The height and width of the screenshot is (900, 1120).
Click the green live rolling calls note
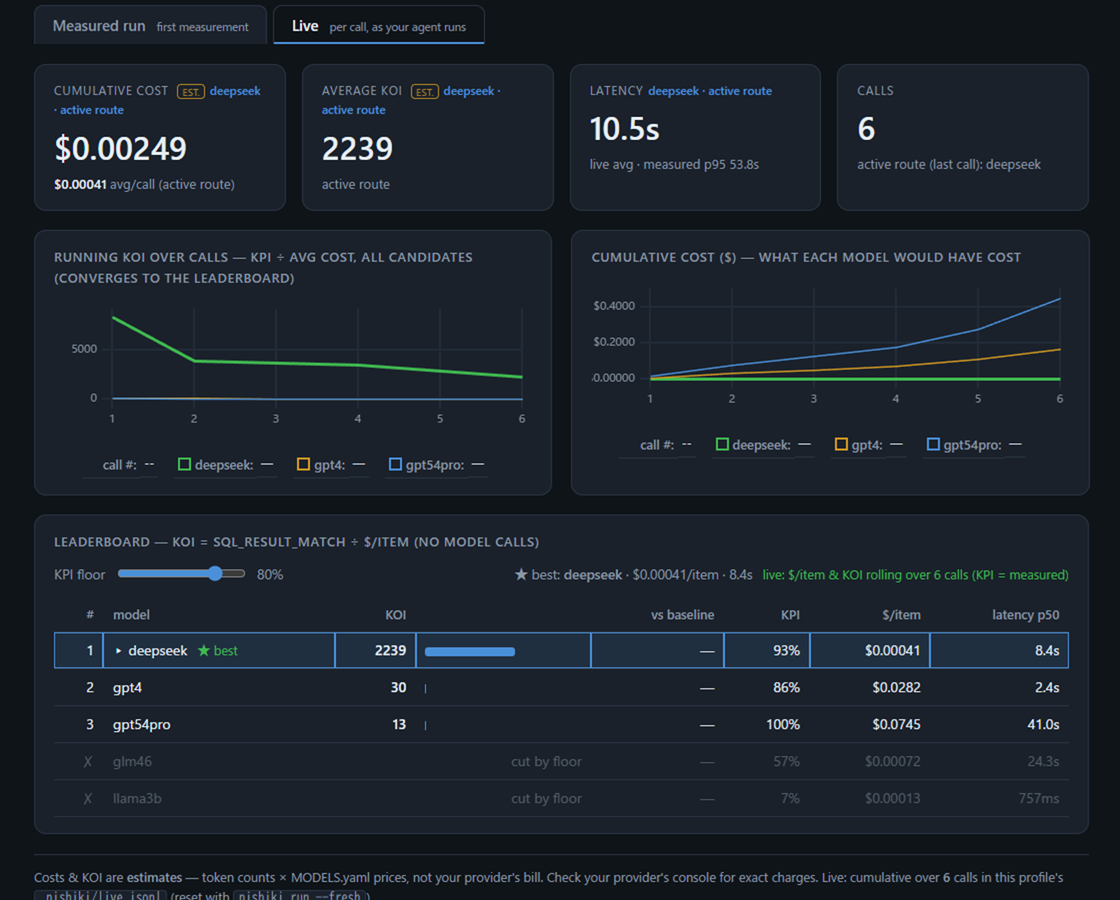click(915, 575)
